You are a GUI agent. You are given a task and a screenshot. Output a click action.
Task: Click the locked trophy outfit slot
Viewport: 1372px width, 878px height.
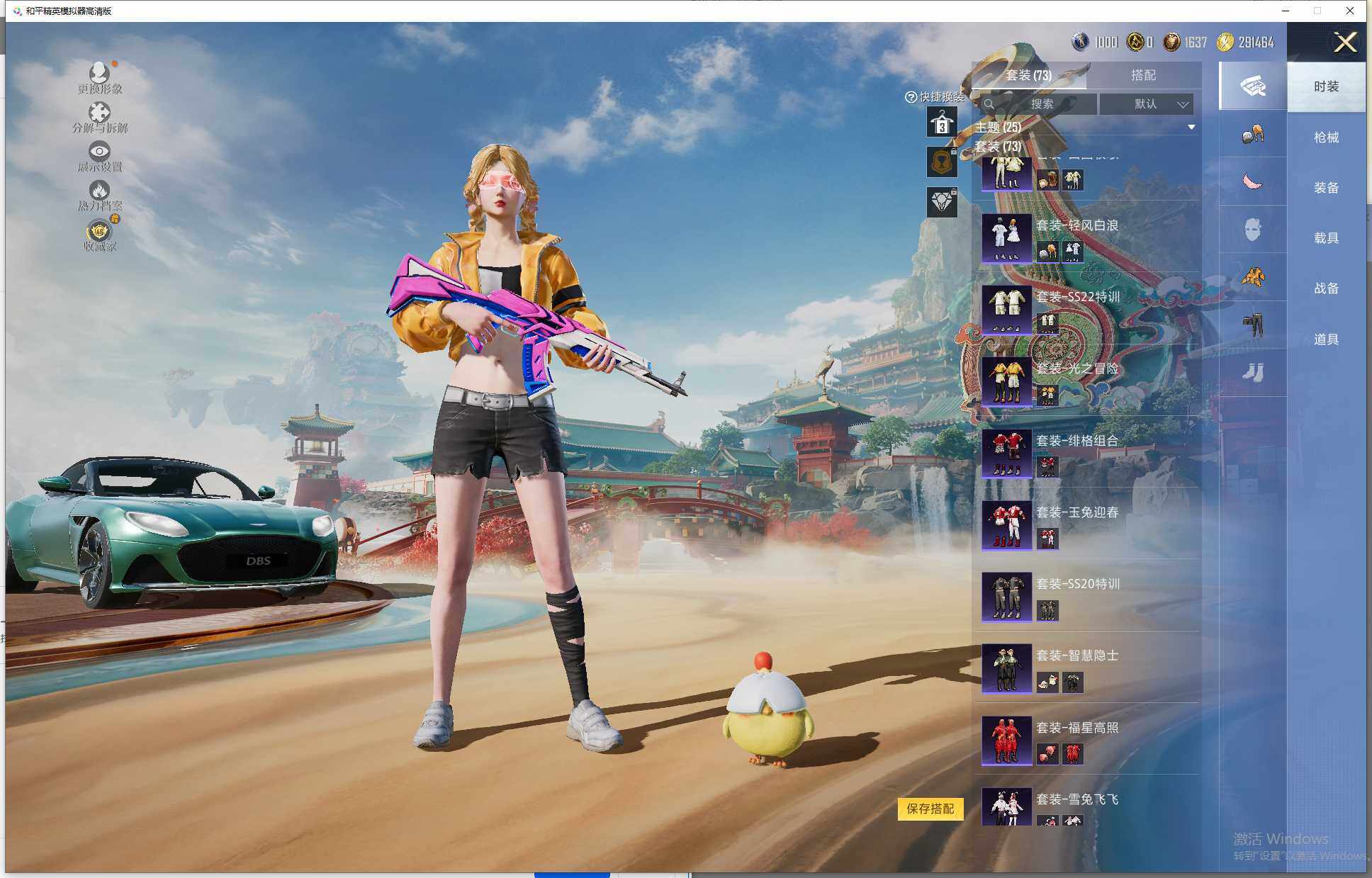[x=942, y=162]
